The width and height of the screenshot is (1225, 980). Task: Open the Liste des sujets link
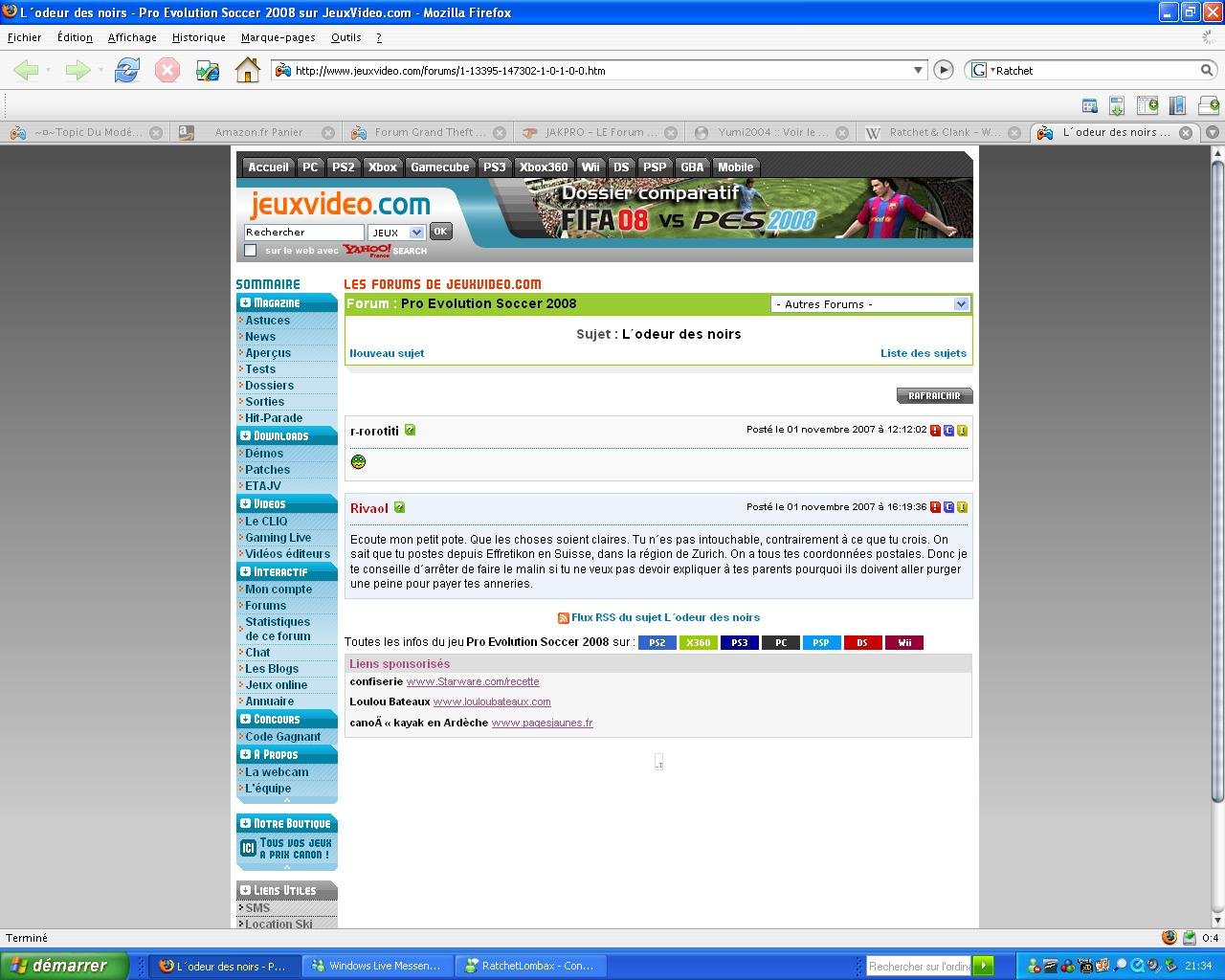tap(924, 353)
